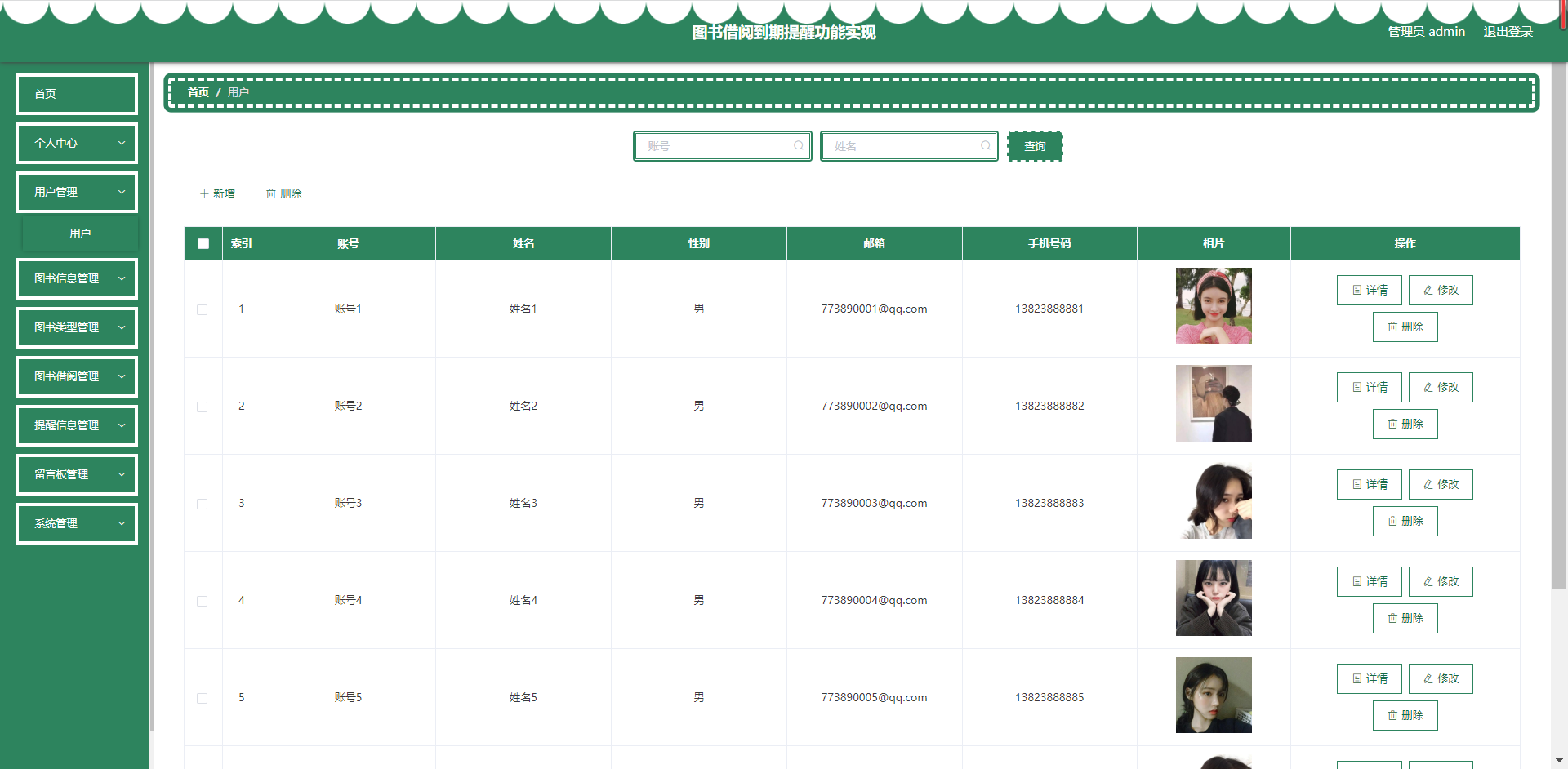Edit 账号1 with 修改 button

click(x=1441, y=290)
